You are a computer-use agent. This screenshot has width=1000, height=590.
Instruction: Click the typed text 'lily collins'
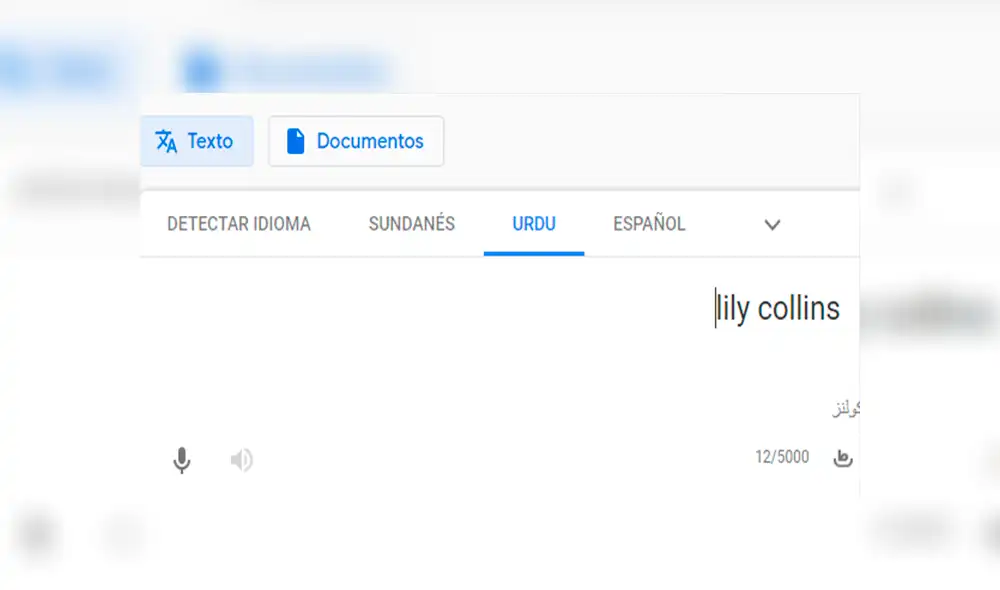click(779, 308)
